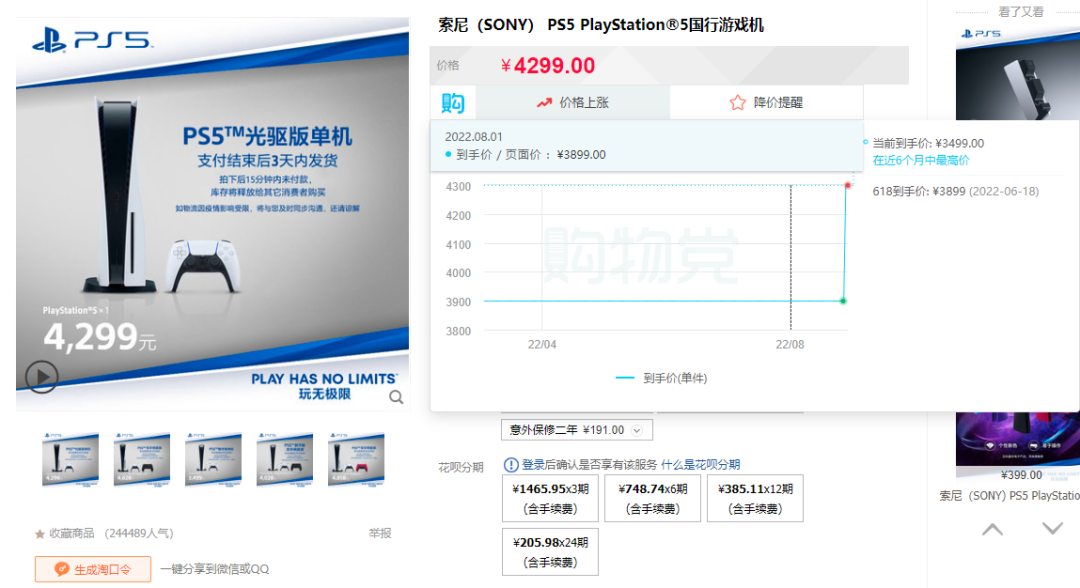Screen dimensions: 1080x588
Task: Select the fourth thumbnail priced 4,028
Action: (x=284, y=459)
